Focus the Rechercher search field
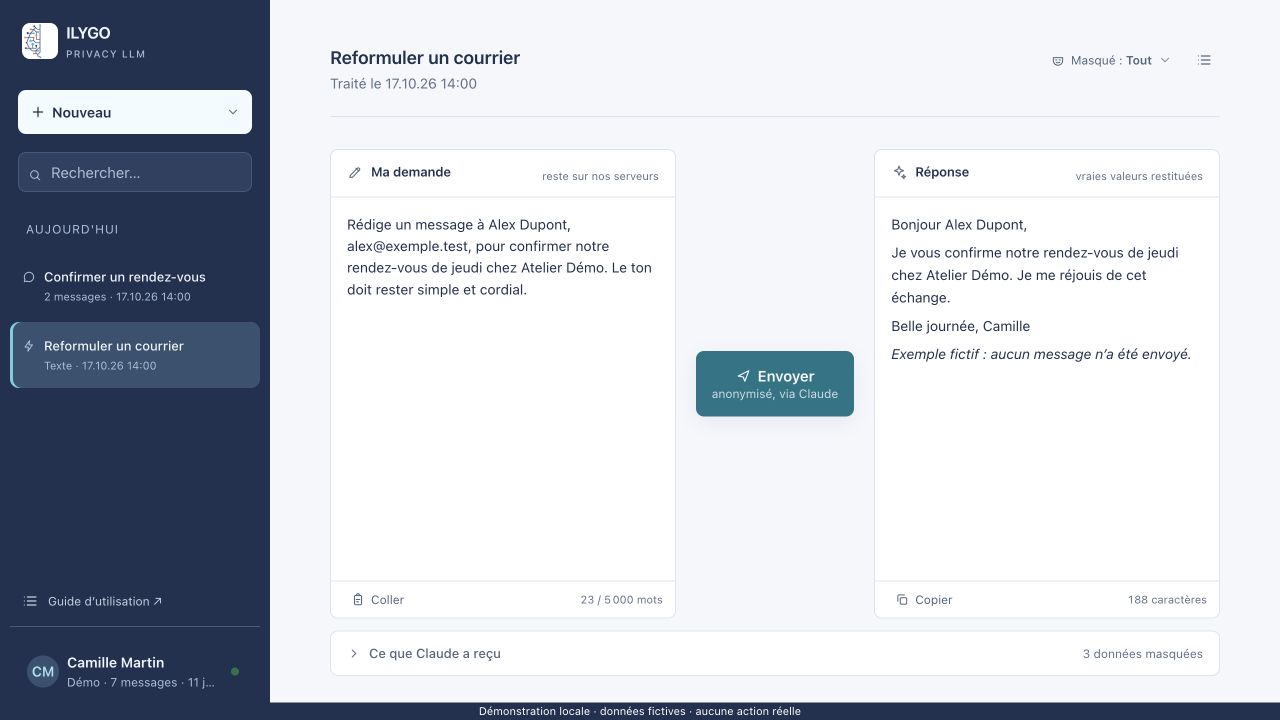This screenshot has width=1280, height=720. point(135,172)
